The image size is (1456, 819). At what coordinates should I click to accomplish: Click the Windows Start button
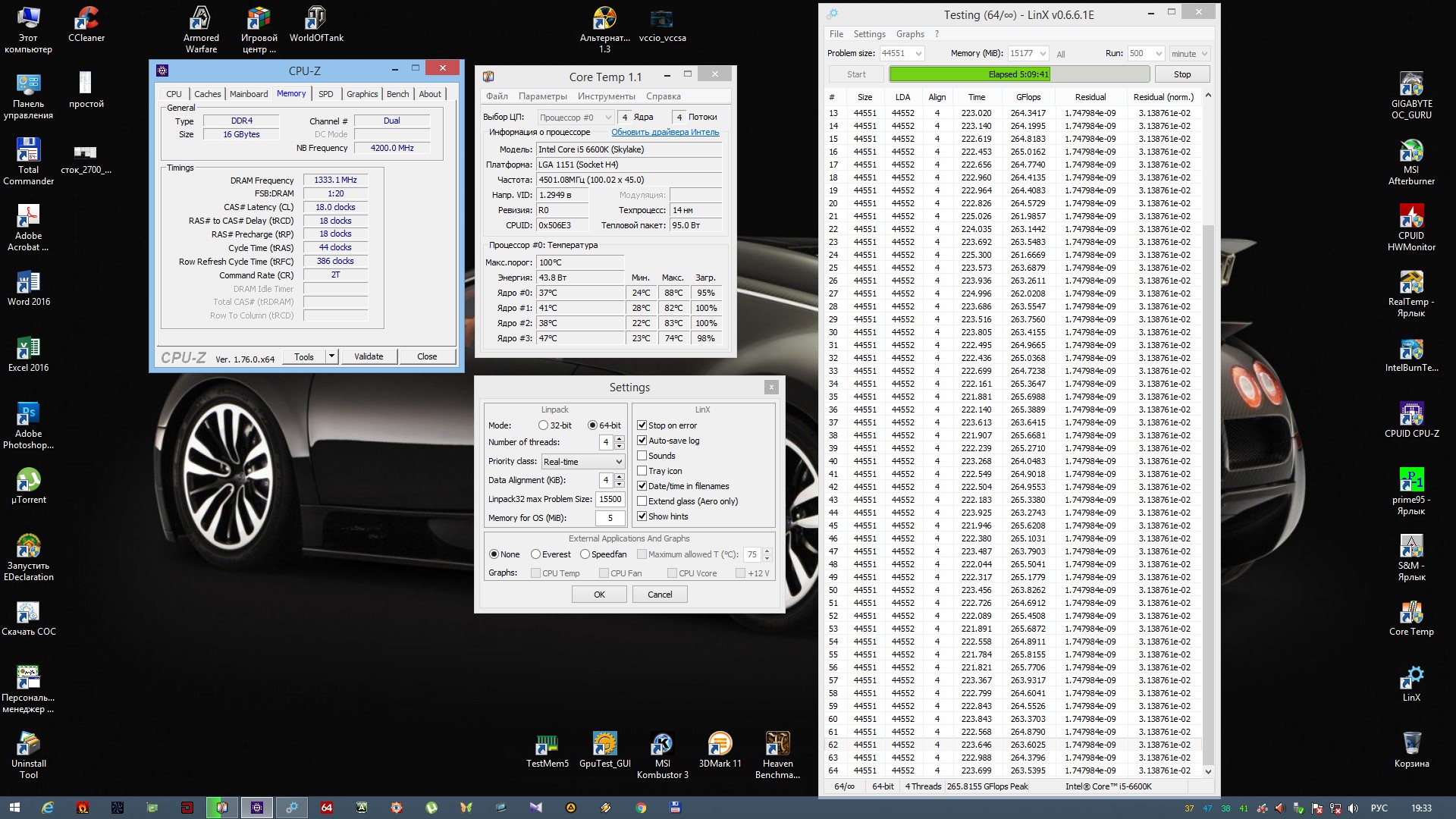14,808
